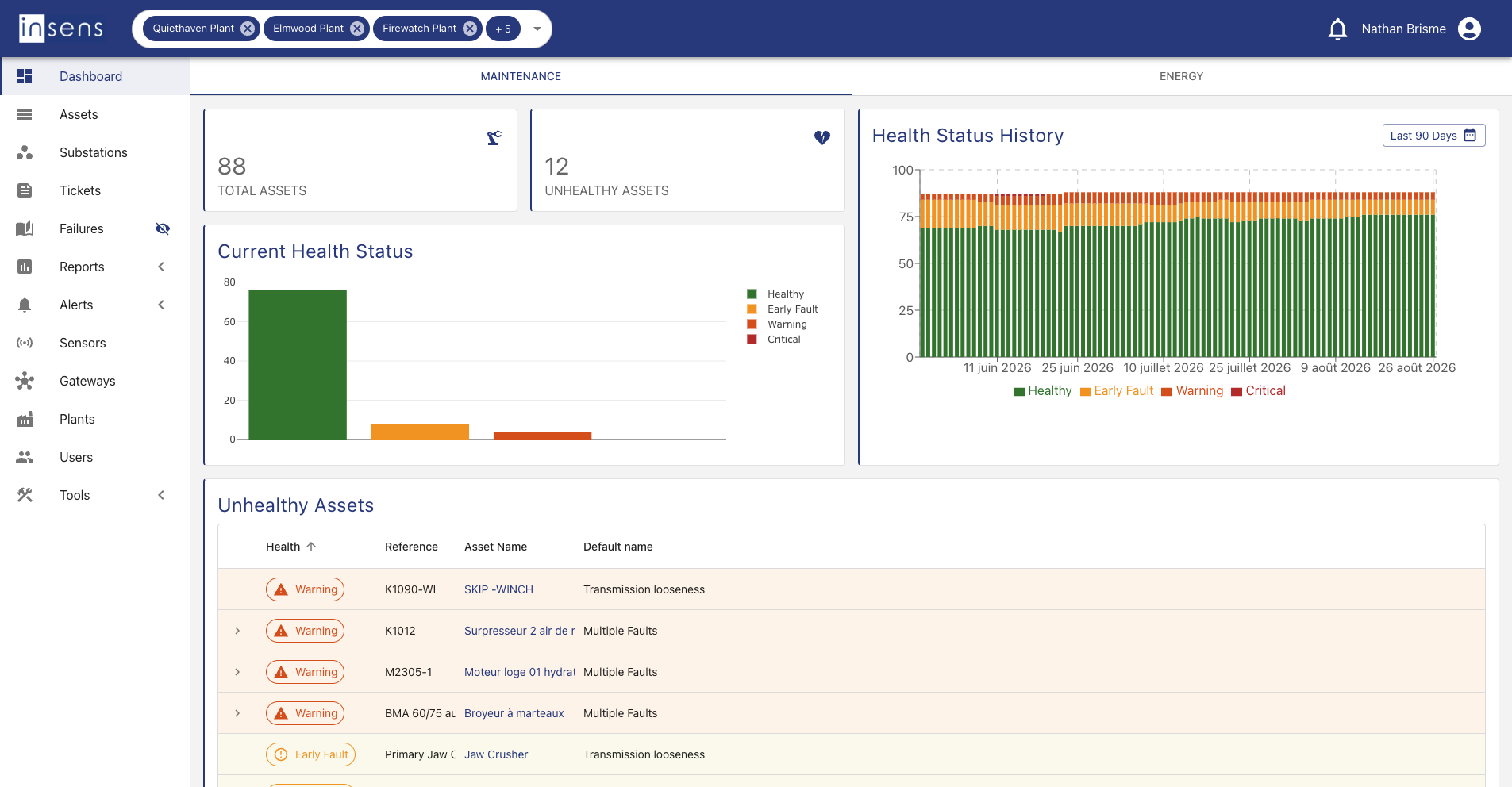Sort the table by Health column
The width and height of the screenshot is (1512, 787).
click(x=291, y=547)
